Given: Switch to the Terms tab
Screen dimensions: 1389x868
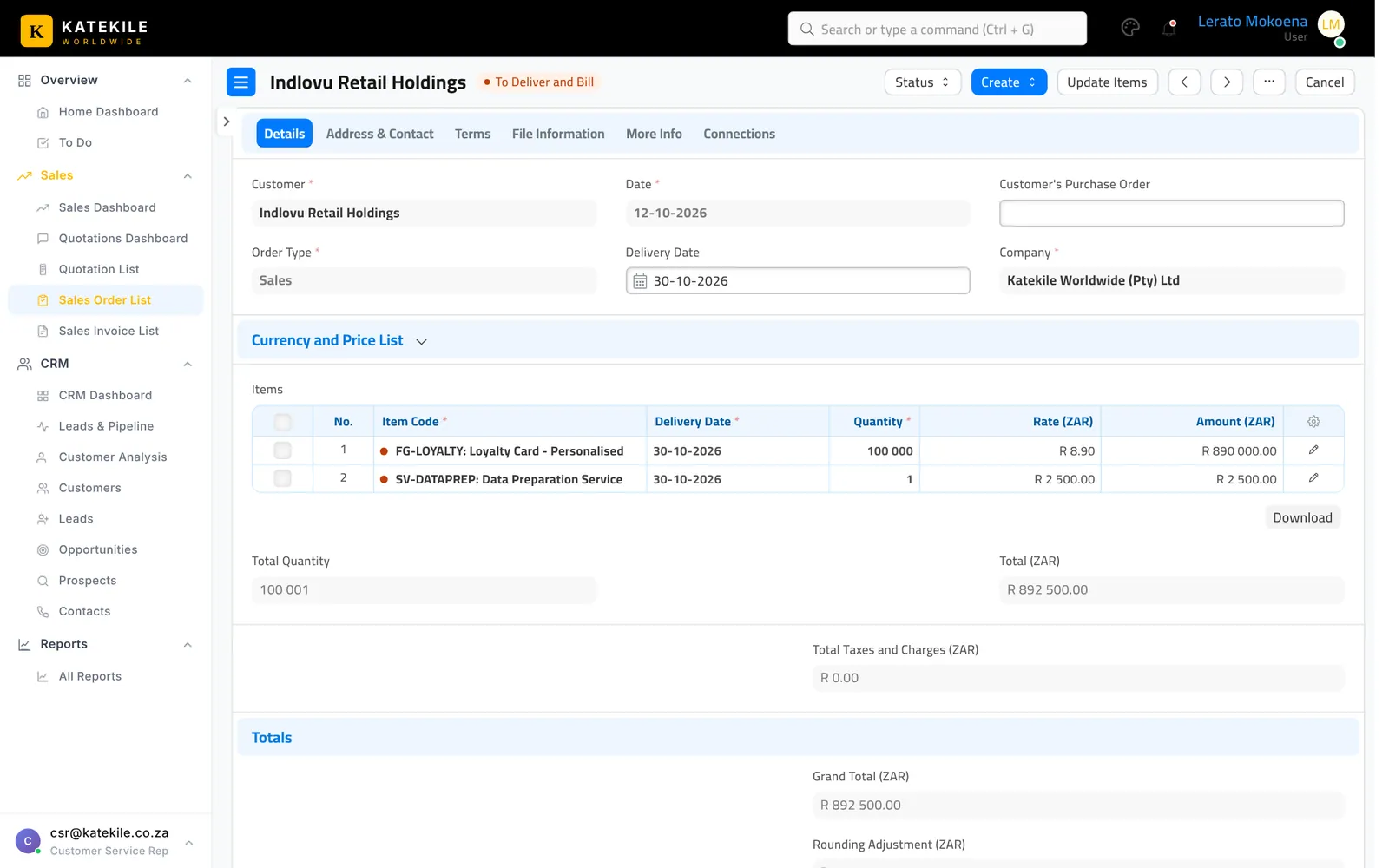Looking at the screenshot, I should [472, 134].
